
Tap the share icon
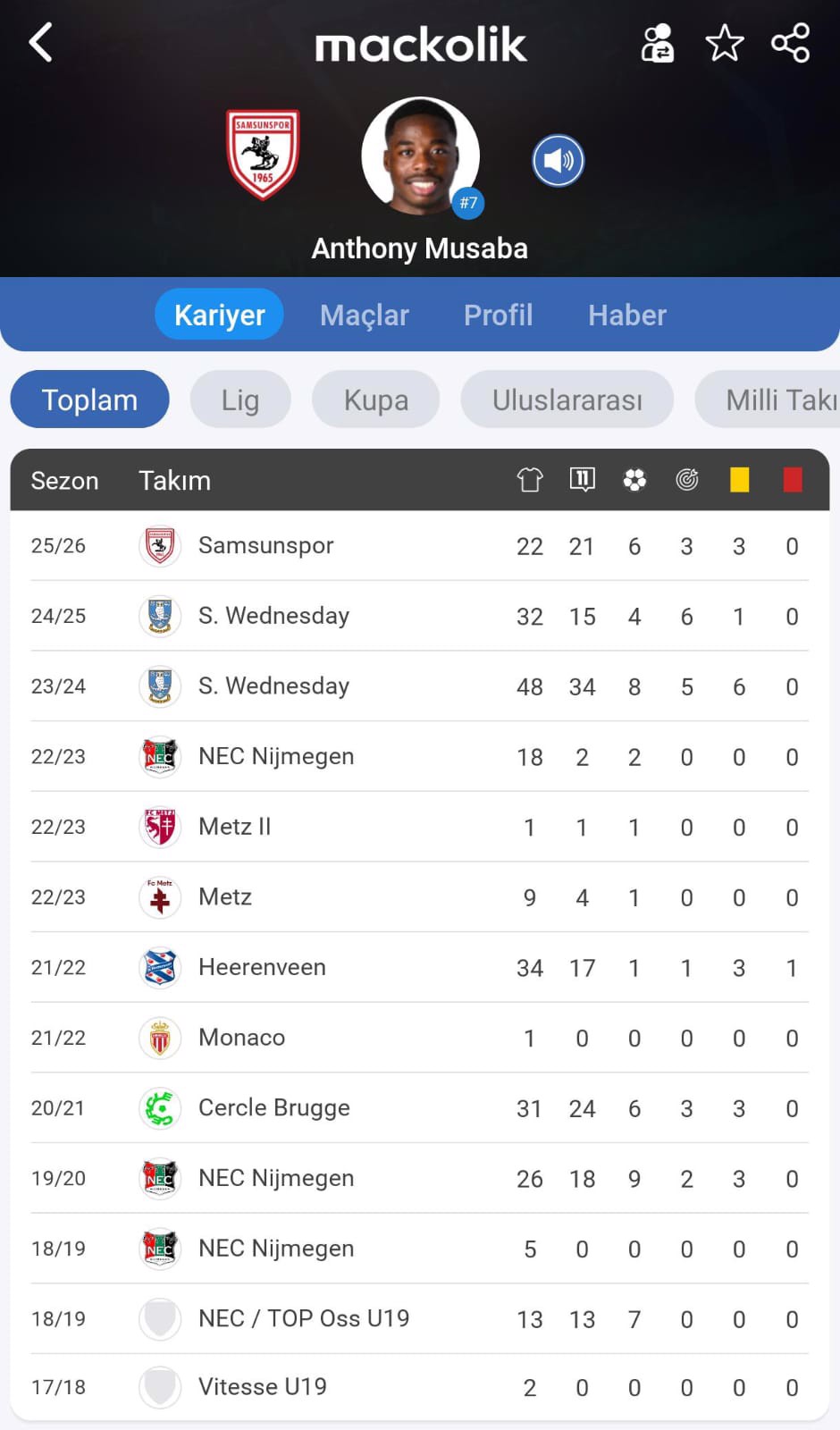[x=790, y=43]
